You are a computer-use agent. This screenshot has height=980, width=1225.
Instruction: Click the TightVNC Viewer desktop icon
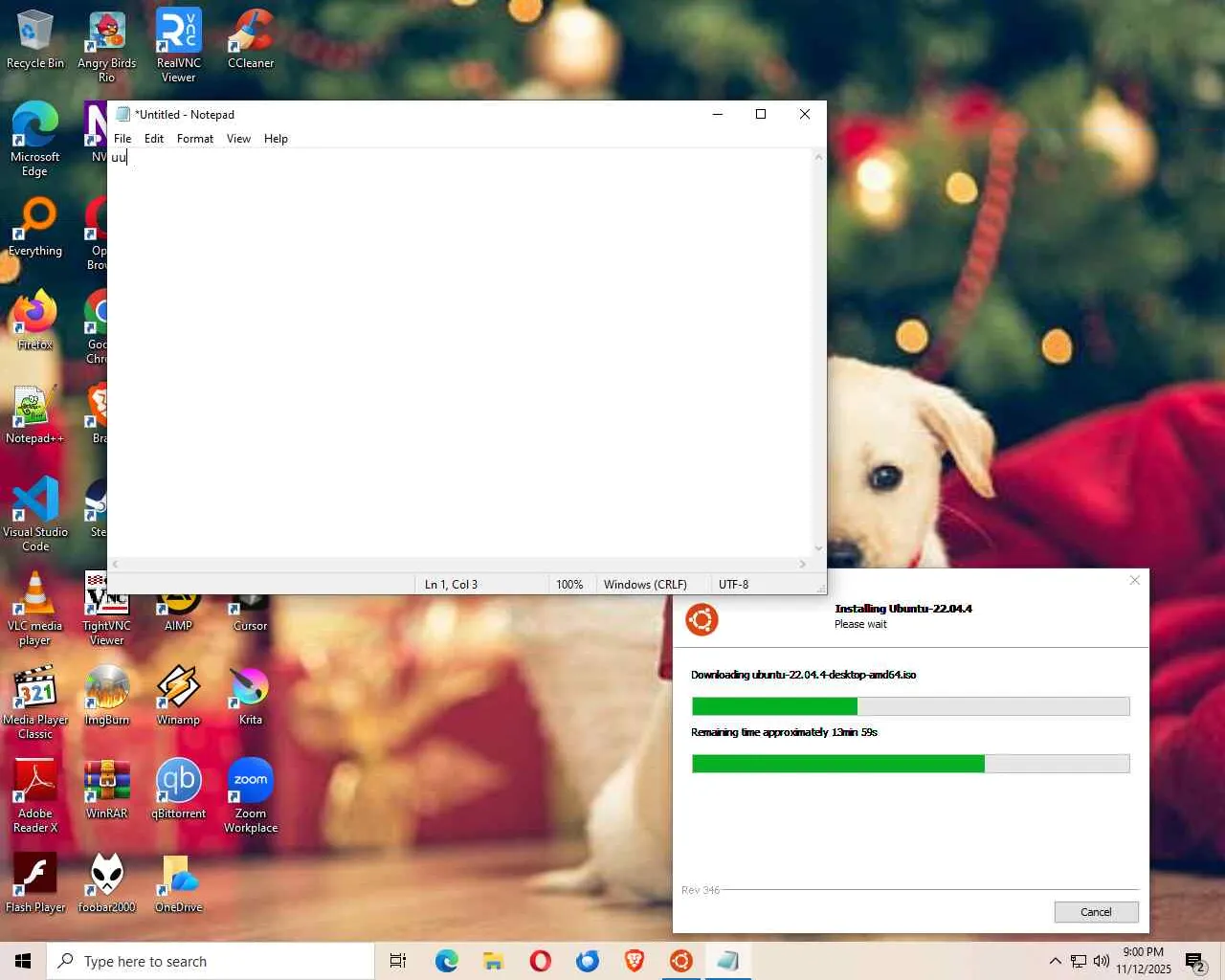[106, 608]
